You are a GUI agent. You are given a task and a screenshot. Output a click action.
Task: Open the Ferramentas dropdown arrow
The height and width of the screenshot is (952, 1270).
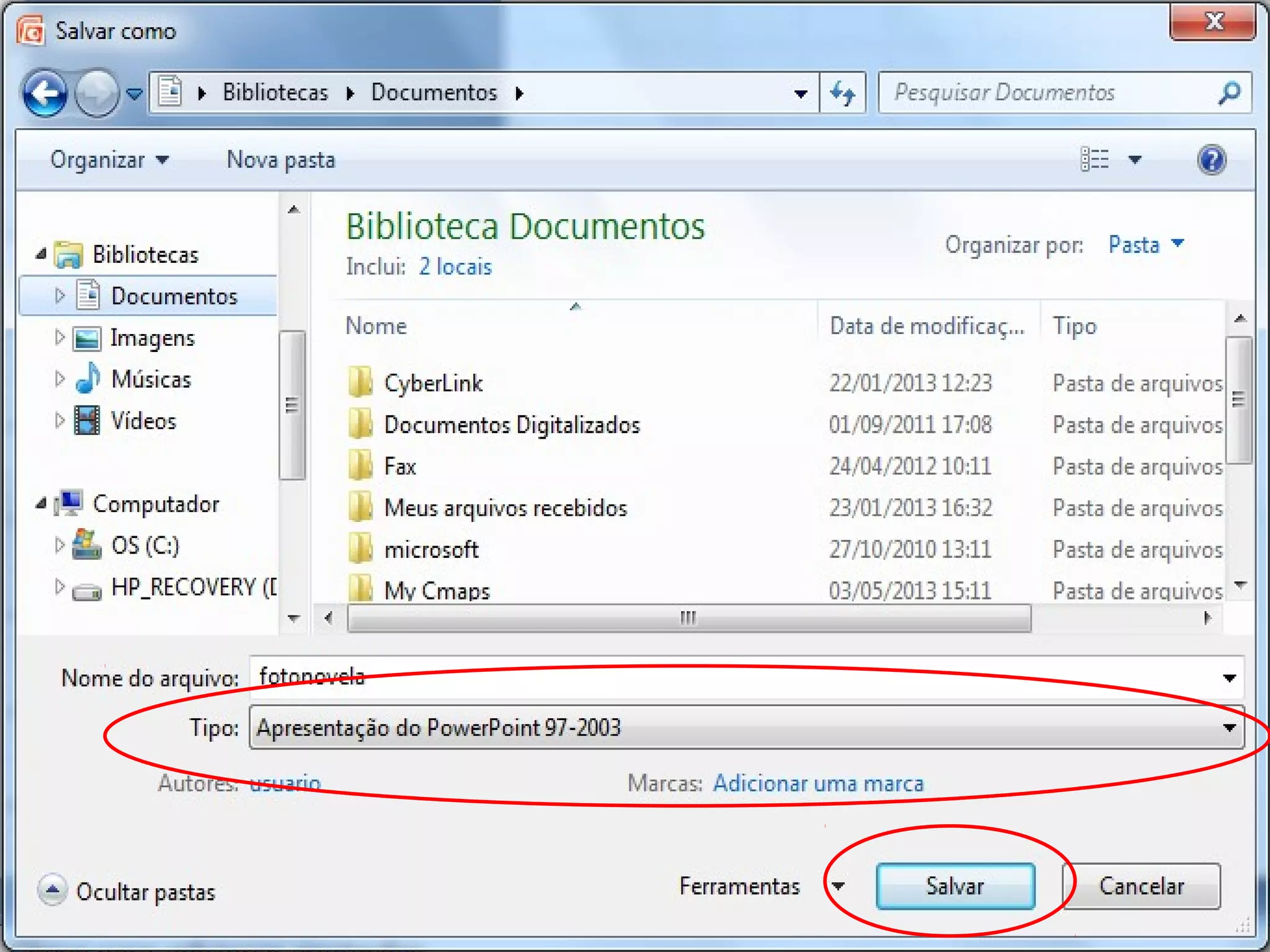(838, 886)
